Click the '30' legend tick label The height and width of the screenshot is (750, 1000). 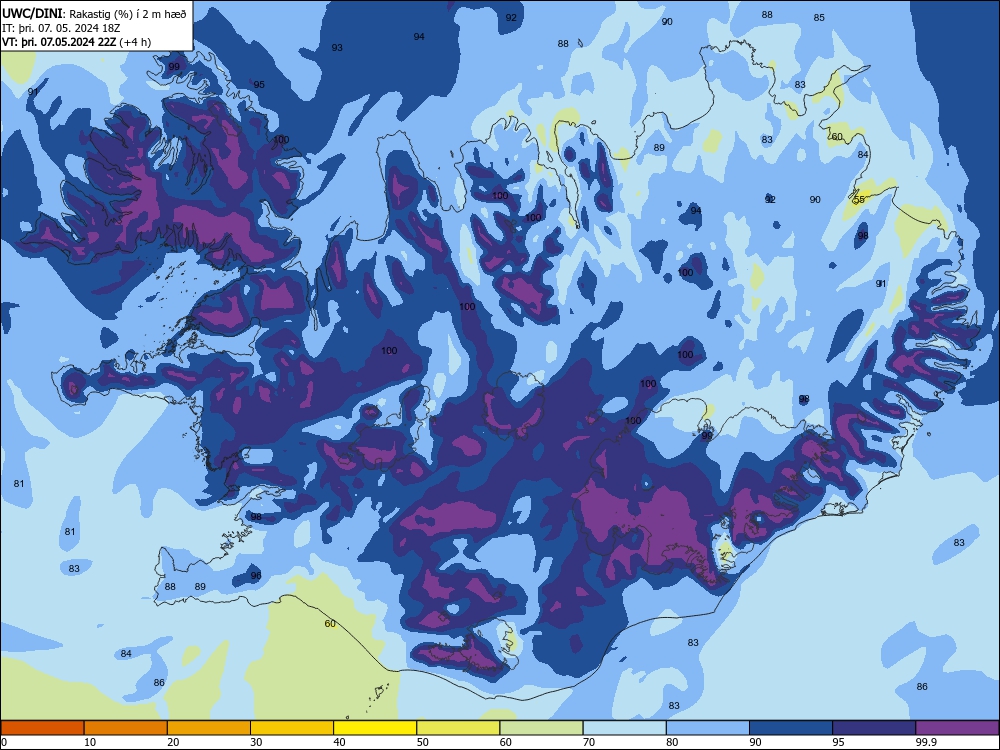256,742
